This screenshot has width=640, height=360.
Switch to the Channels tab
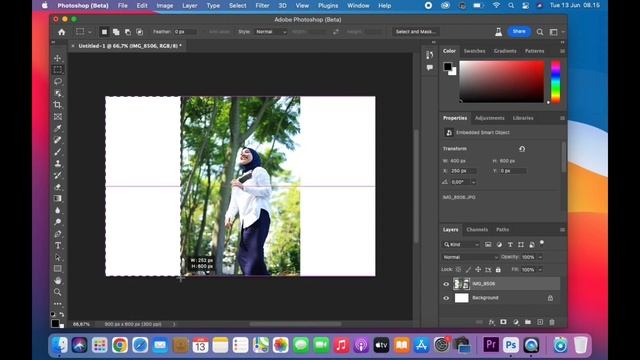(477, 230)
